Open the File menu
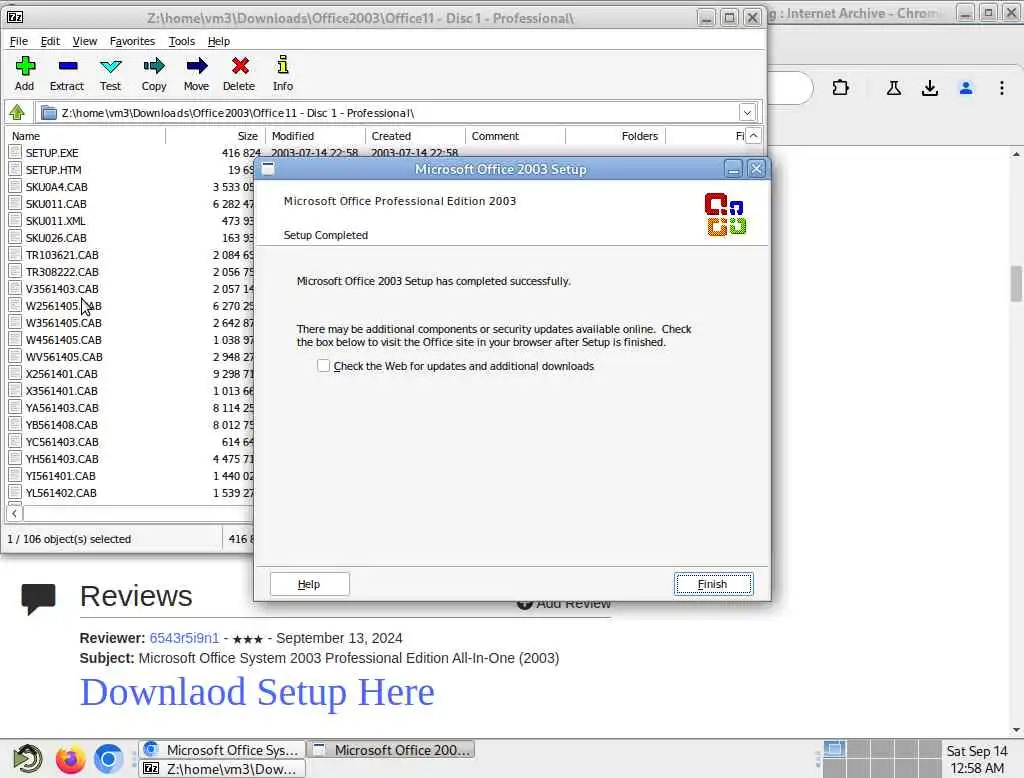This screenshot has width=1024, height=778. 18,41
